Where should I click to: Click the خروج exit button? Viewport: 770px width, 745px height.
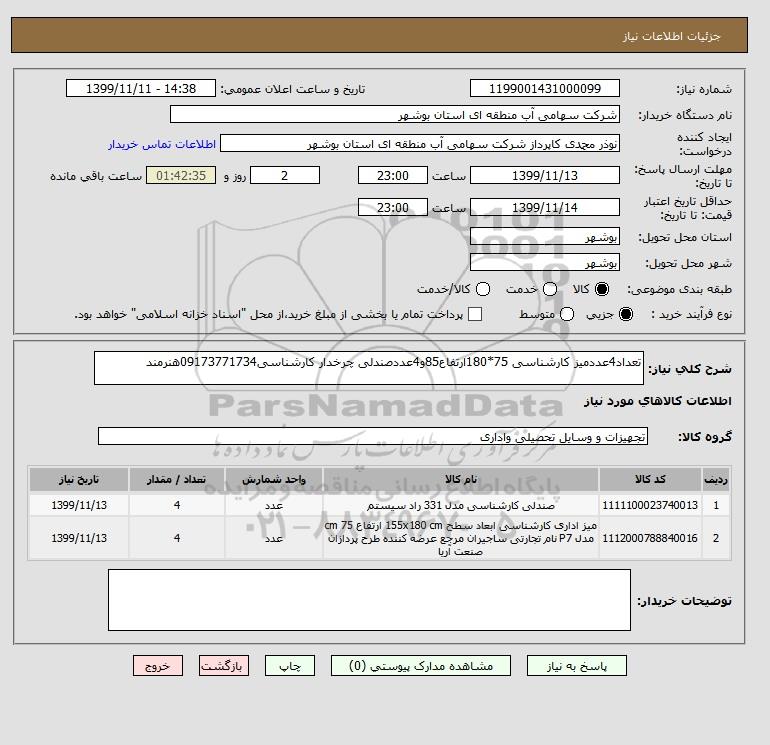[158, 666]
